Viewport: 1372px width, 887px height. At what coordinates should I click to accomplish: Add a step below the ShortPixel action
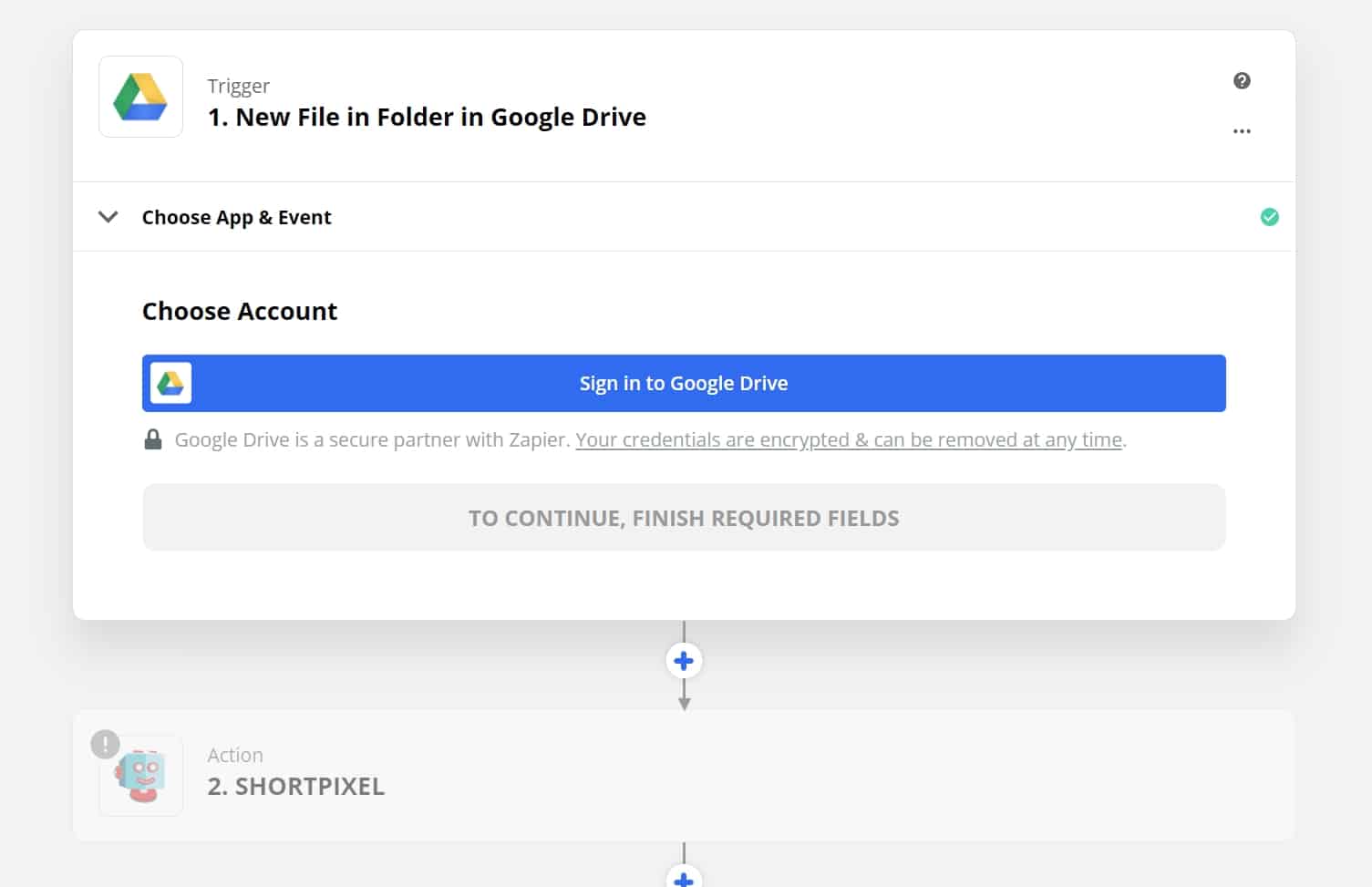click(x=684, y=878)
